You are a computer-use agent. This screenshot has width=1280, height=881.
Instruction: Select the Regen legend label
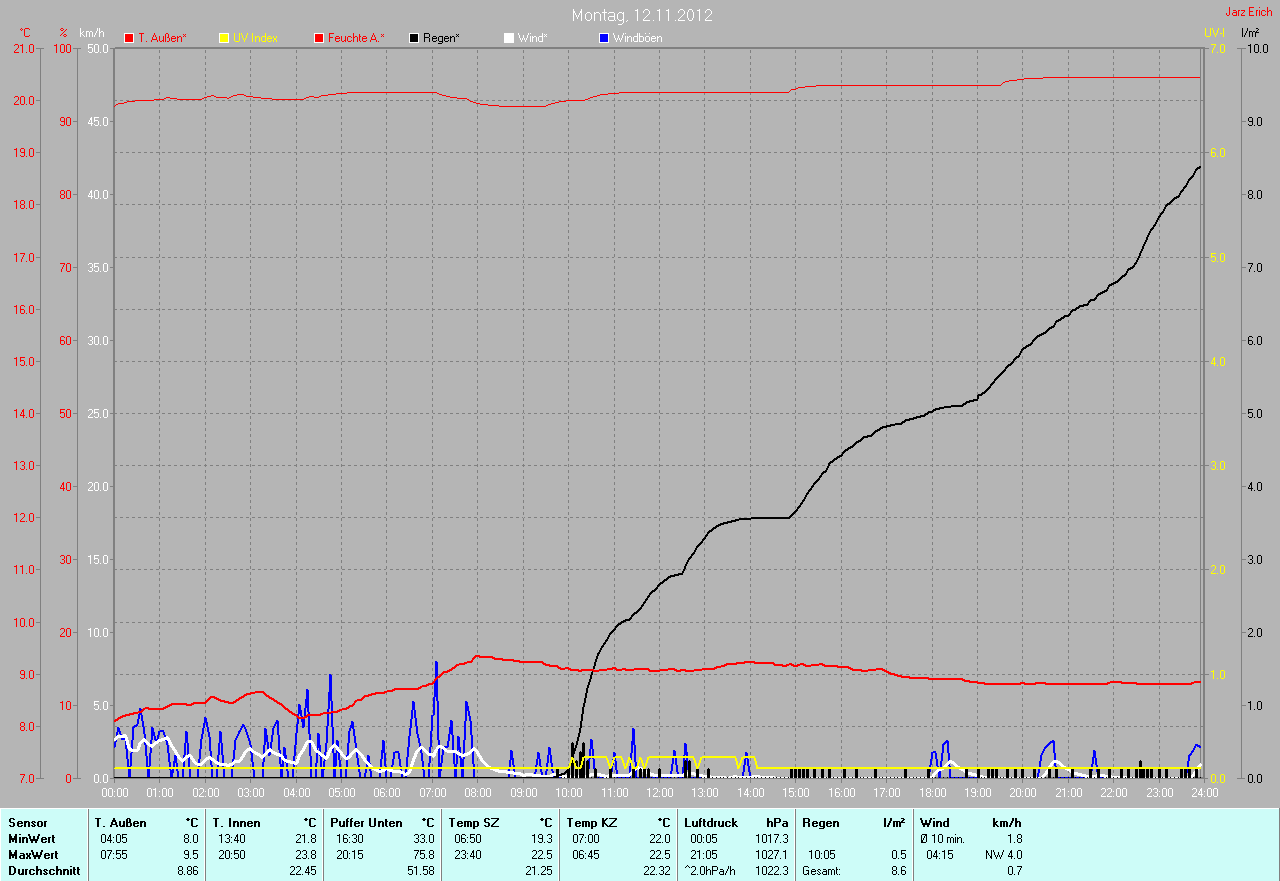(x=442, y=38)
